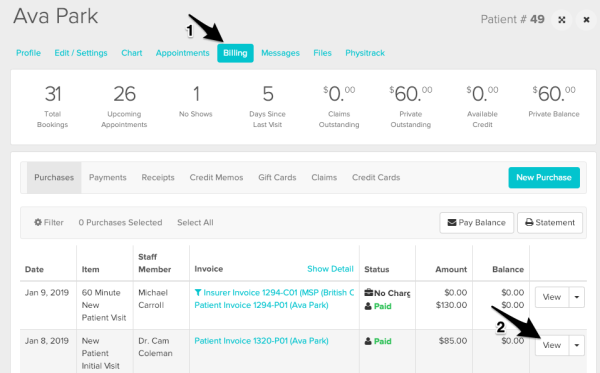View the Jan 8 New Patient Initial Visit purchase
Viewport: 600px width, 373px height.
click(551, 345)
